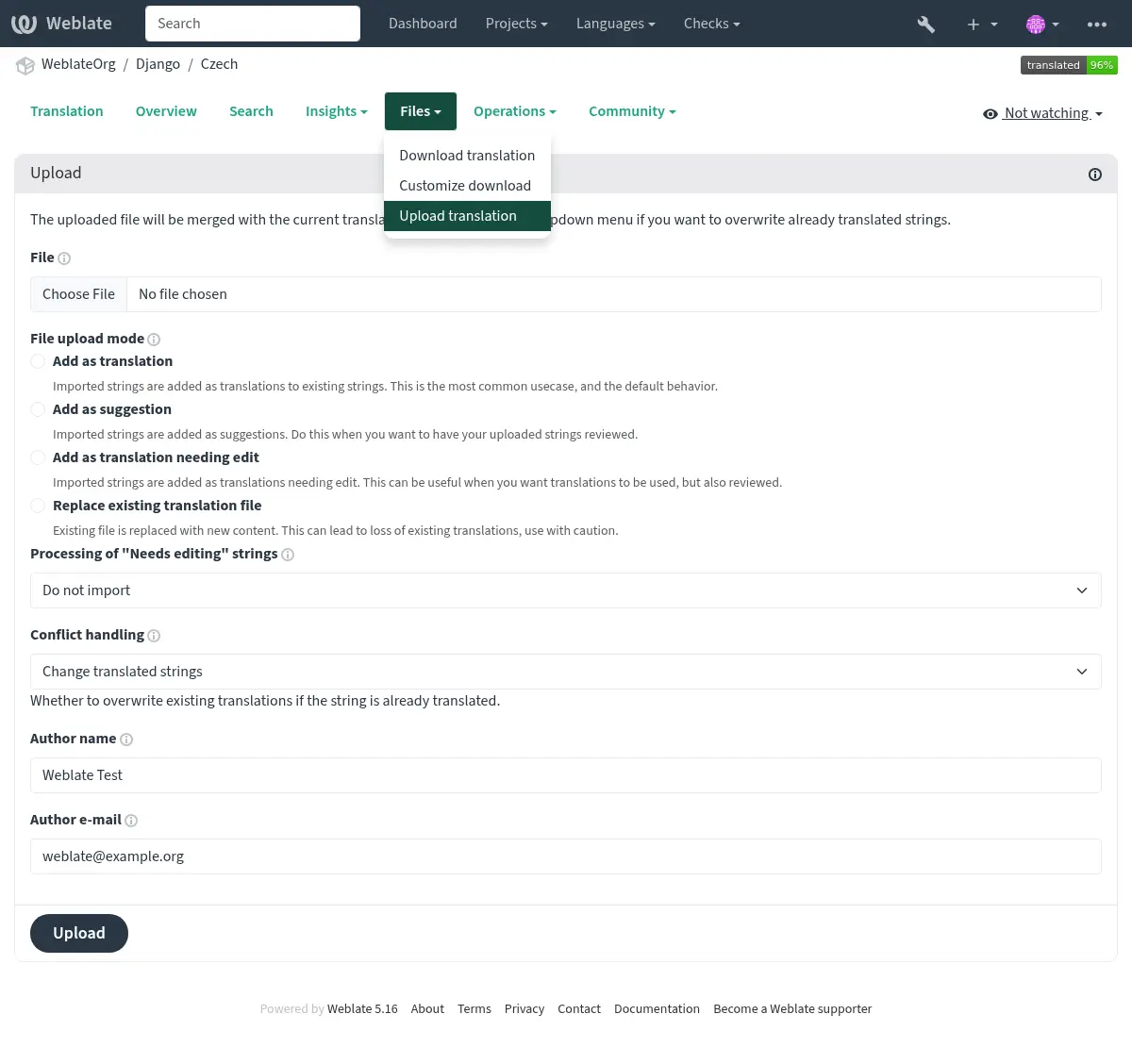Image resolution: width=1132 pixels, height=1064 pixels.
Task: Open the Conflict handling dropdown
Action: 565,672
